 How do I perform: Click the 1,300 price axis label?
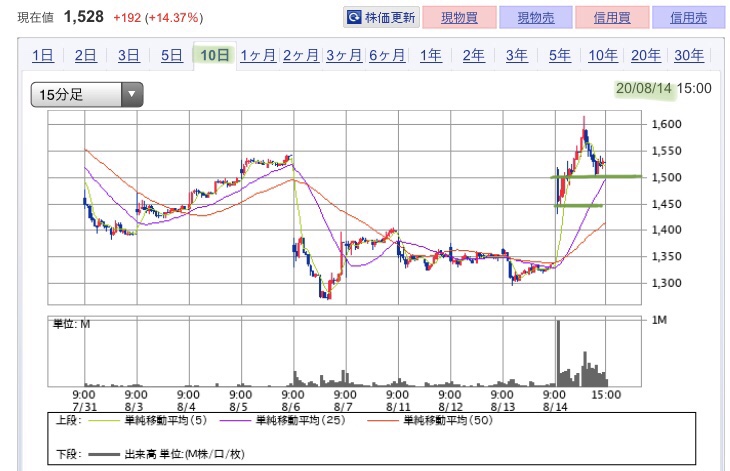666,283
